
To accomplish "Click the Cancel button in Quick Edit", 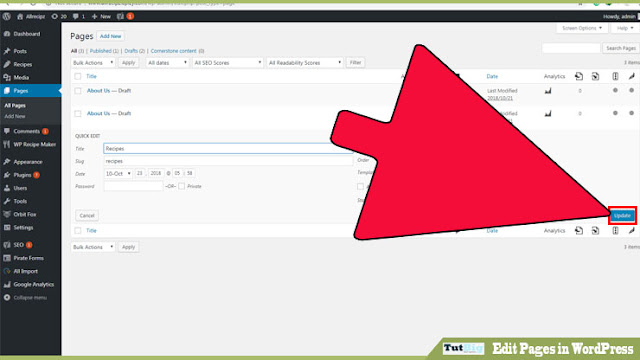I will click(x=87, y=216).
